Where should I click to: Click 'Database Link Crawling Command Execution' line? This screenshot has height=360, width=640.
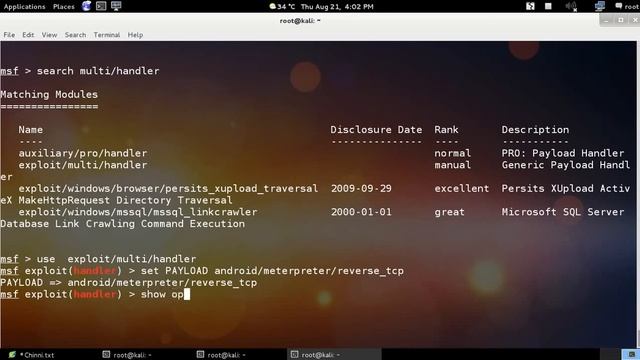point(122,224)
